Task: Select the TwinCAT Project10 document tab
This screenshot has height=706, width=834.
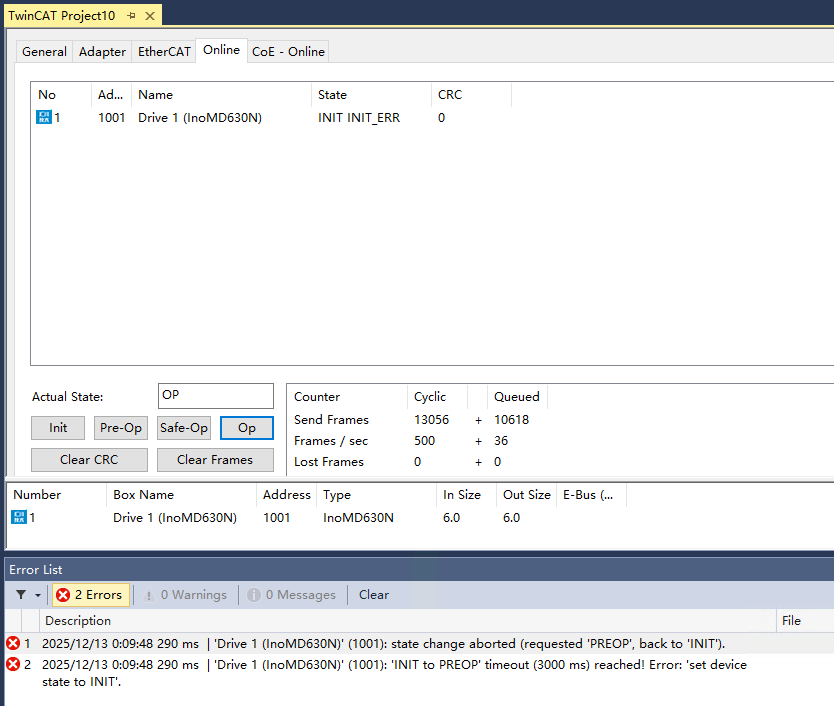Action: (62, 16)
